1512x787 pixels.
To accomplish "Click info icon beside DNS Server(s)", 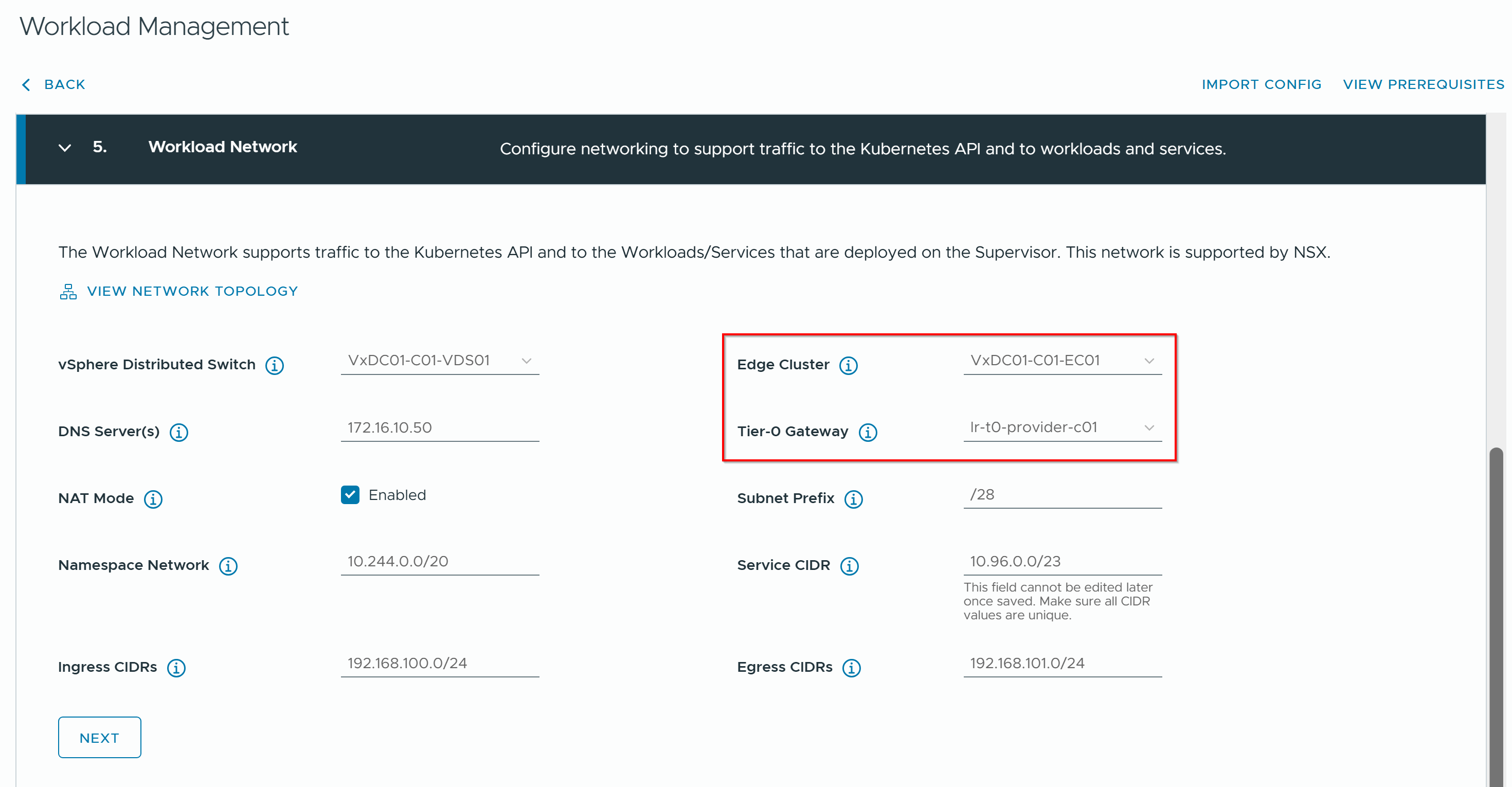I will pyautogui.click(x=178, y=432).
